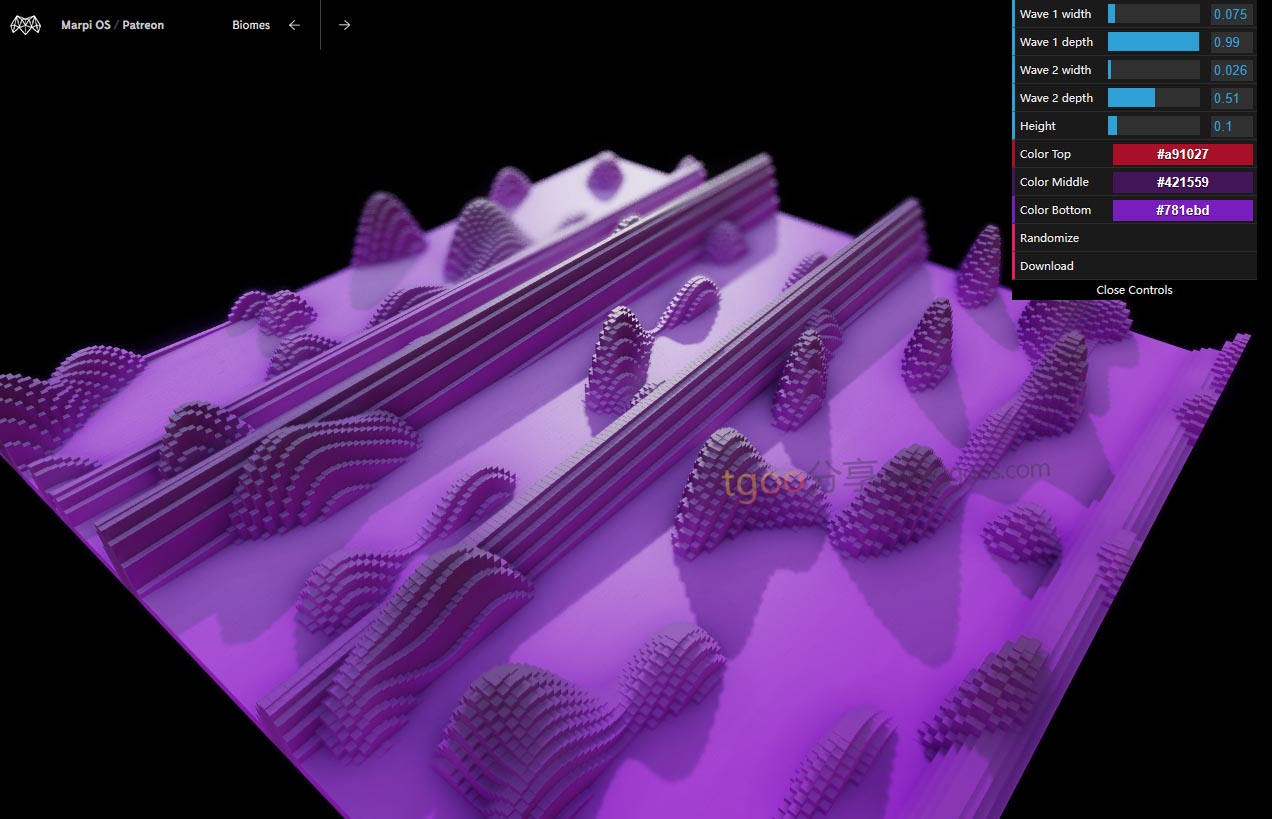1272x819 pixels.
Task: Adjust the Height slider
Action: tap(1153, 126)
